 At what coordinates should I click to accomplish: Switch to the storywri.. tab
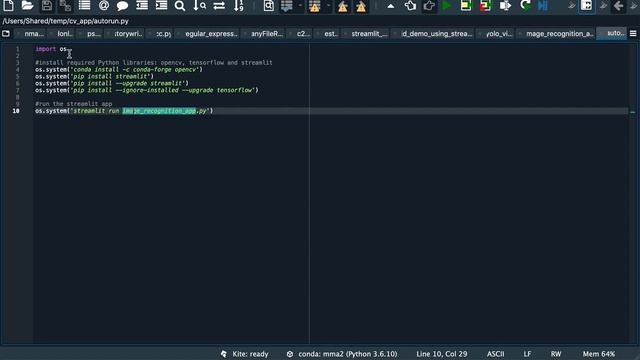127,33
